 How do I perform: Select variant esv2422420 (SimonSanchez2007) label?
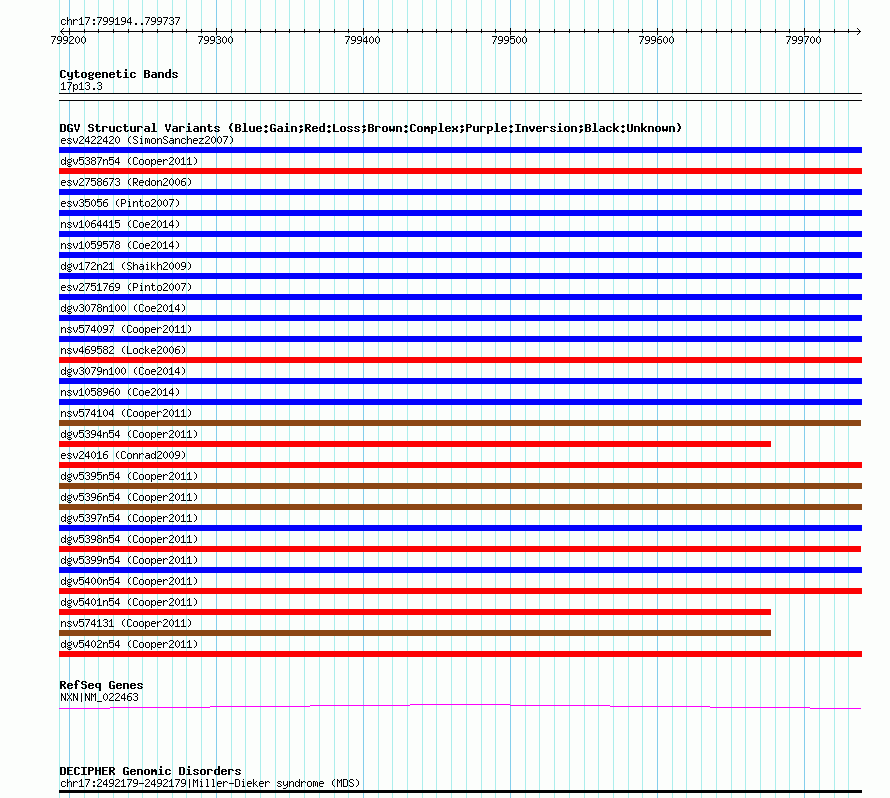[147, 140]
